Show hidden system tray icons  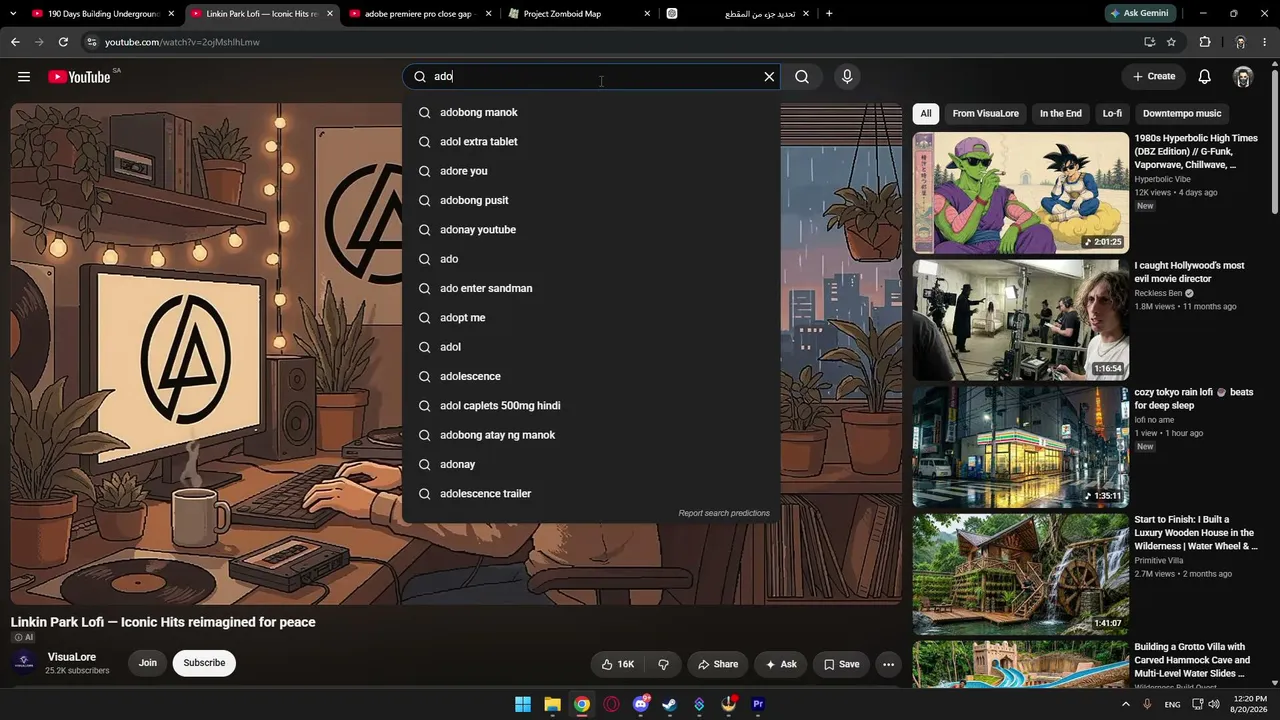point(1126,704)
